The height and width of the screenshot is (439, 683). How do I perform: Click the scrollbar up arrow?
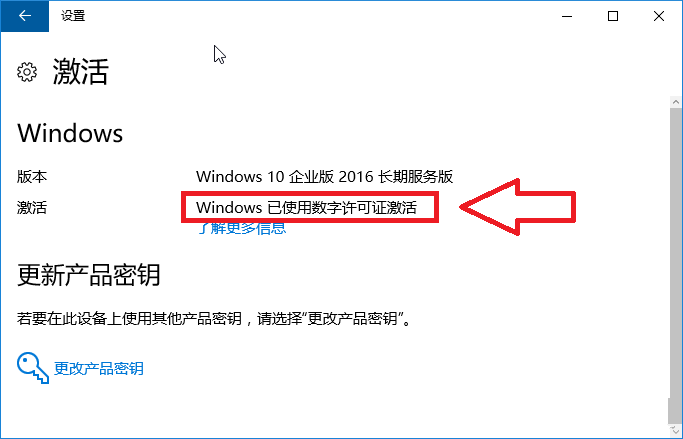tap(676, 102)
